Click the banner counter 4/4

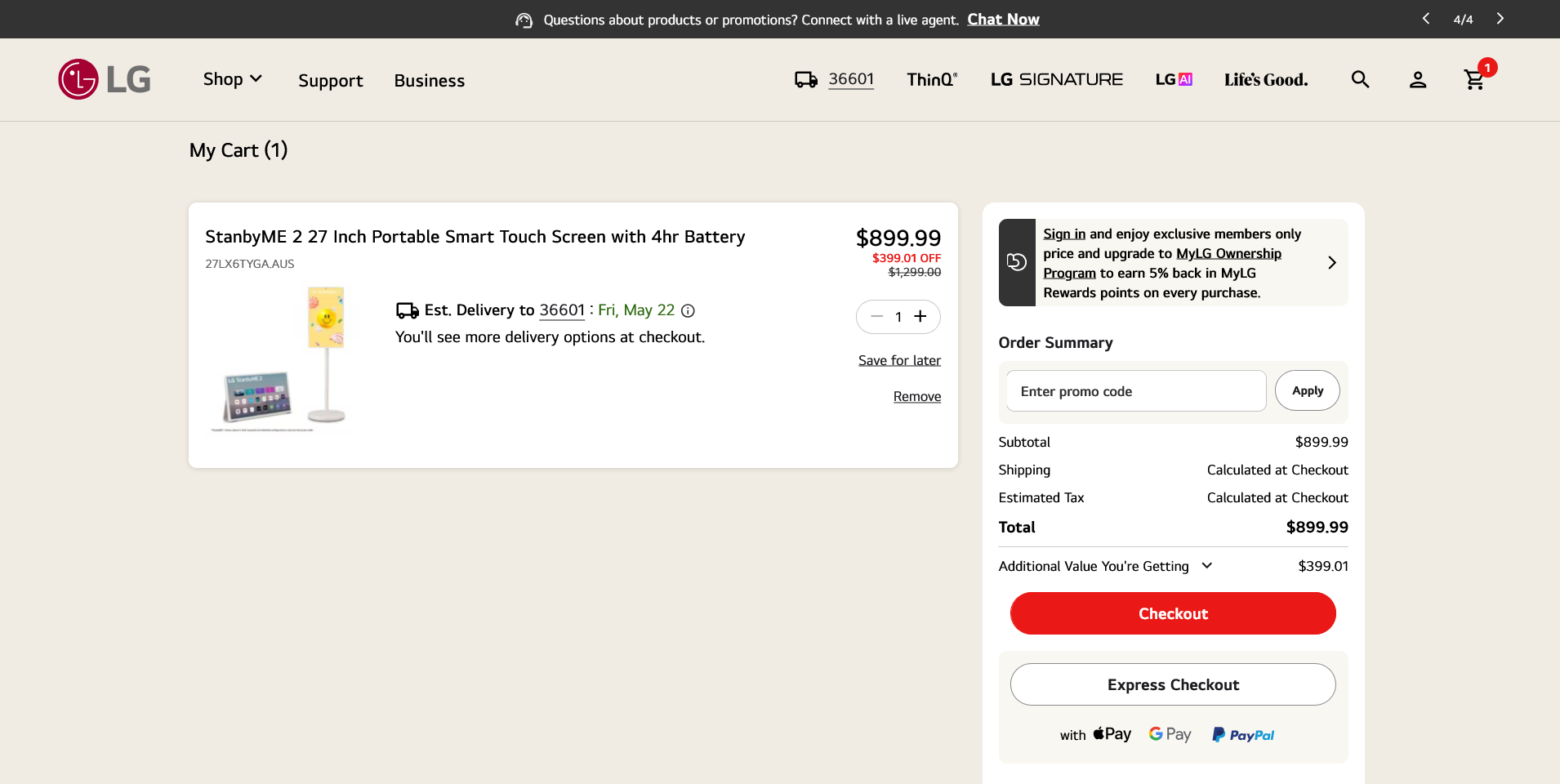pyautogui.click(x=1463, y=20)
